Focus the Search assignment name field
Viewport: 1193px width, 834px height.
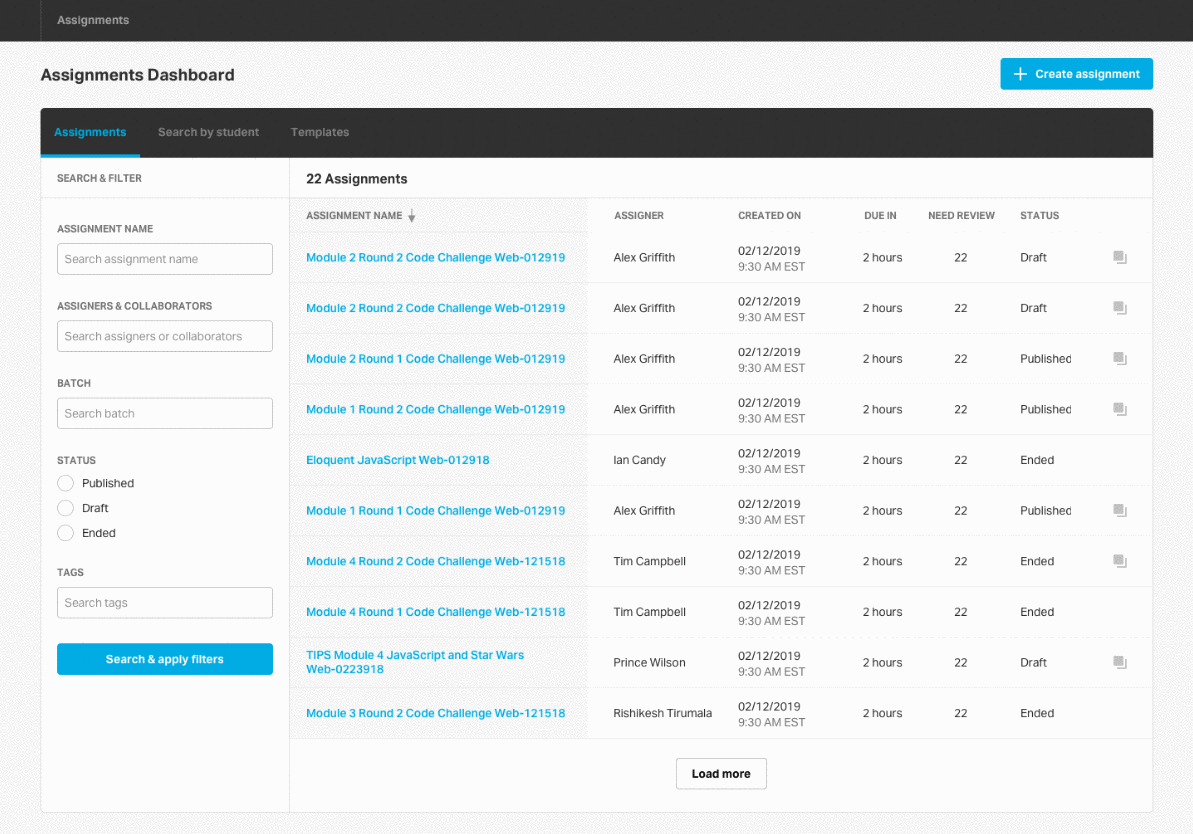pos(165,259)
